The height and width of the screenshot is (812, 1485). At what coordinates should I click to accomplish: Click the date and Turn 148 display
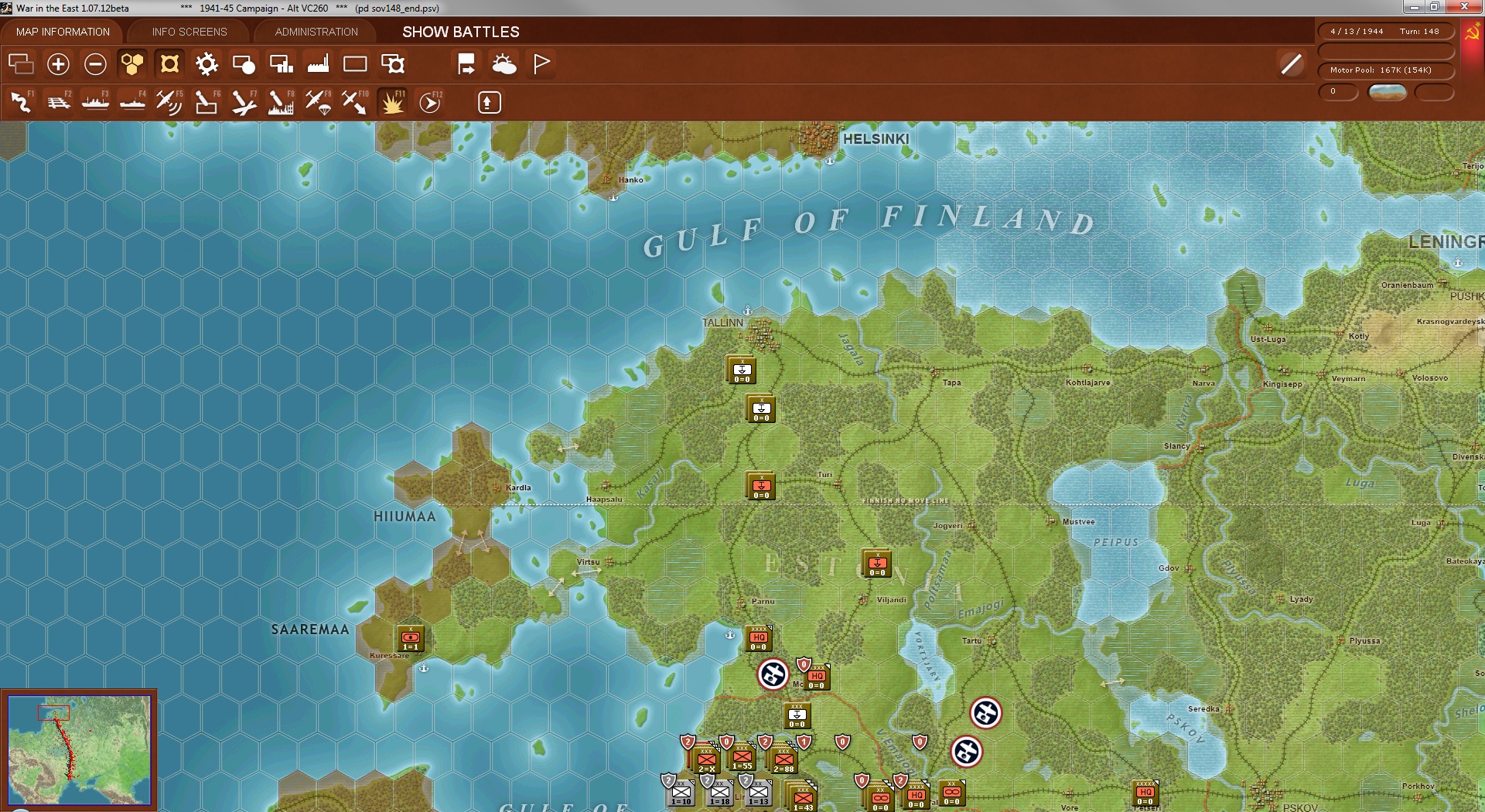(1385, 32)
